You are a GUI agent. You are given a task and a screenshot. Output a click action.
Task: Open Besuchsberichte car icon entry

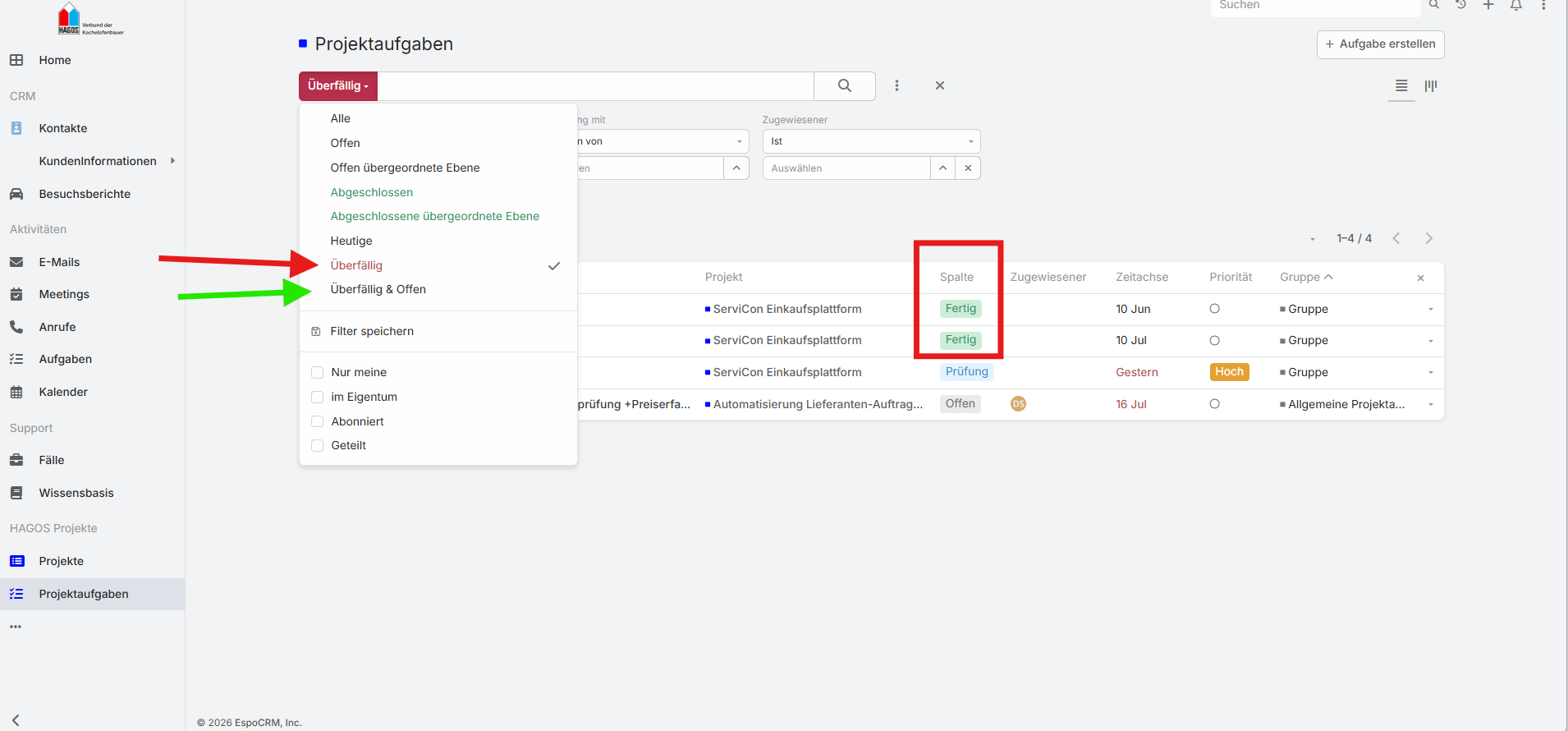click(x=16, y=194)
